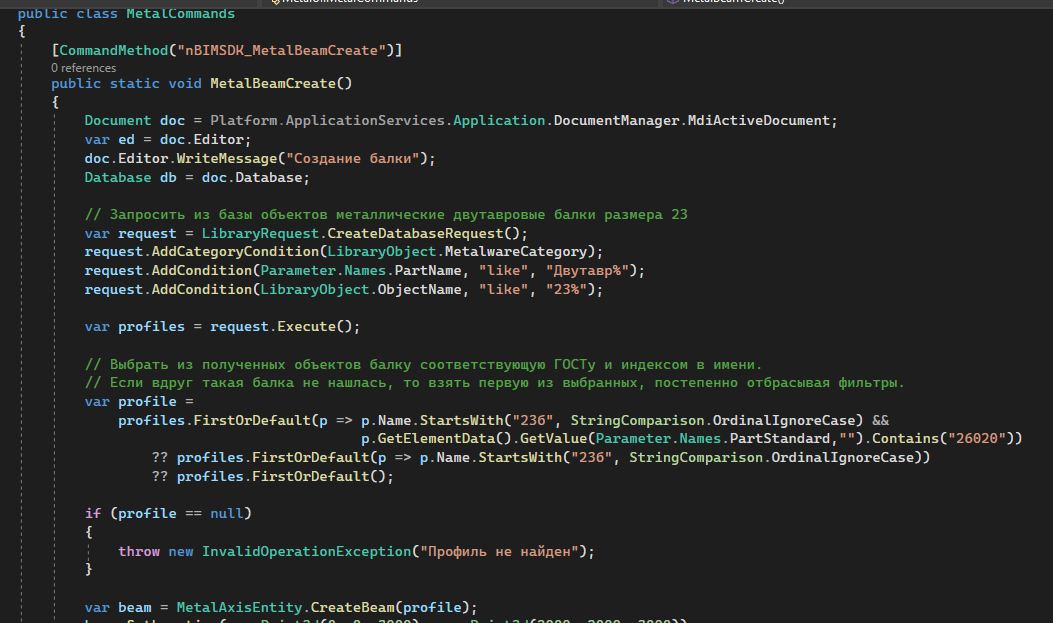Image resolution: width=1053 pixels, height=623 pixels.
Task: Click the GetElementData method call
Action: pyautogui.click(x=437, y=438)
